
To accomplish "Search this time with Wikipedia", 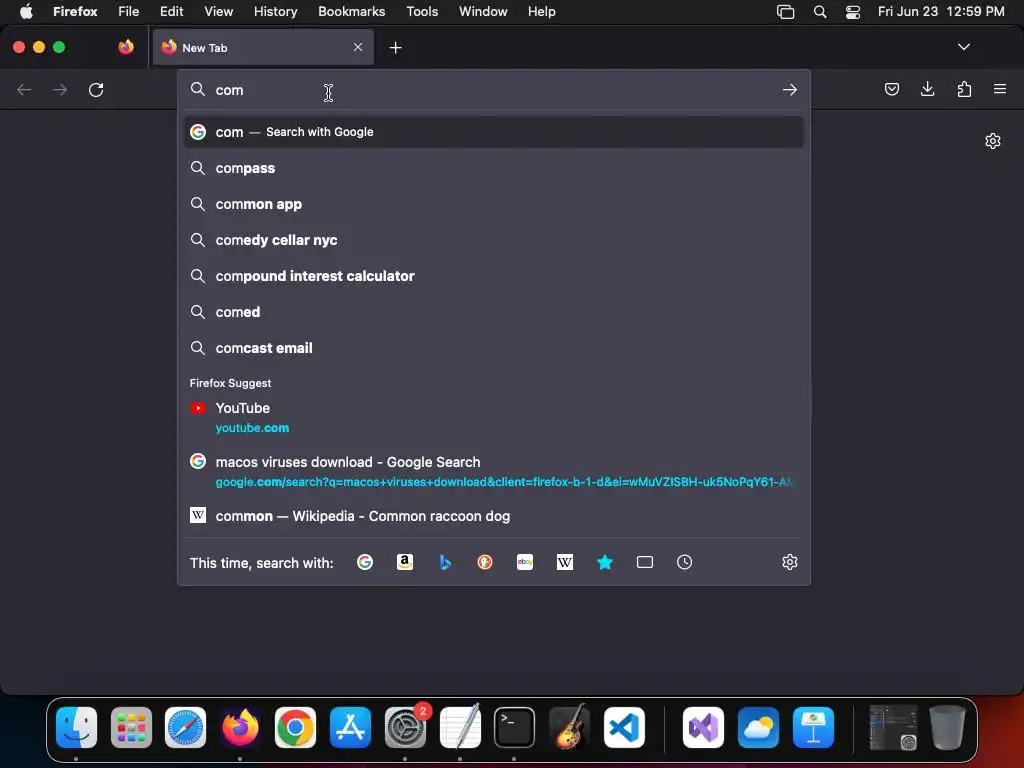I will click(565, 562).
